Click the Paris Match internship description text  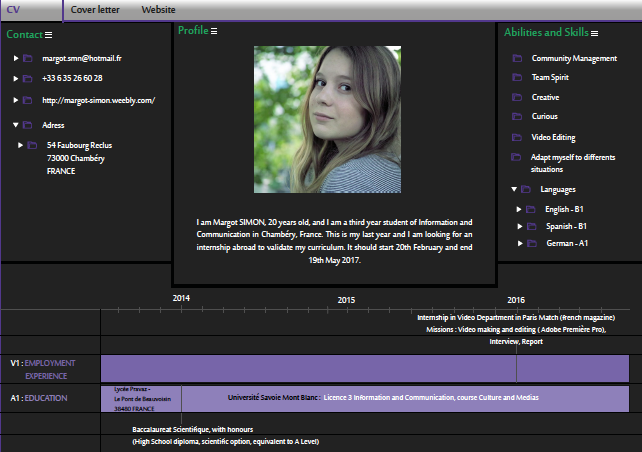(x=516, y=330)
